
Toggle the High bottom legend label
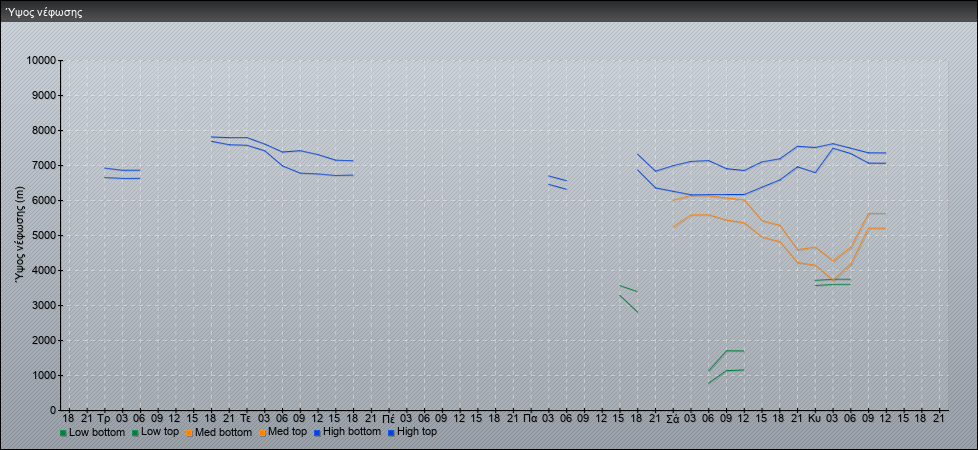pos(354,431)
